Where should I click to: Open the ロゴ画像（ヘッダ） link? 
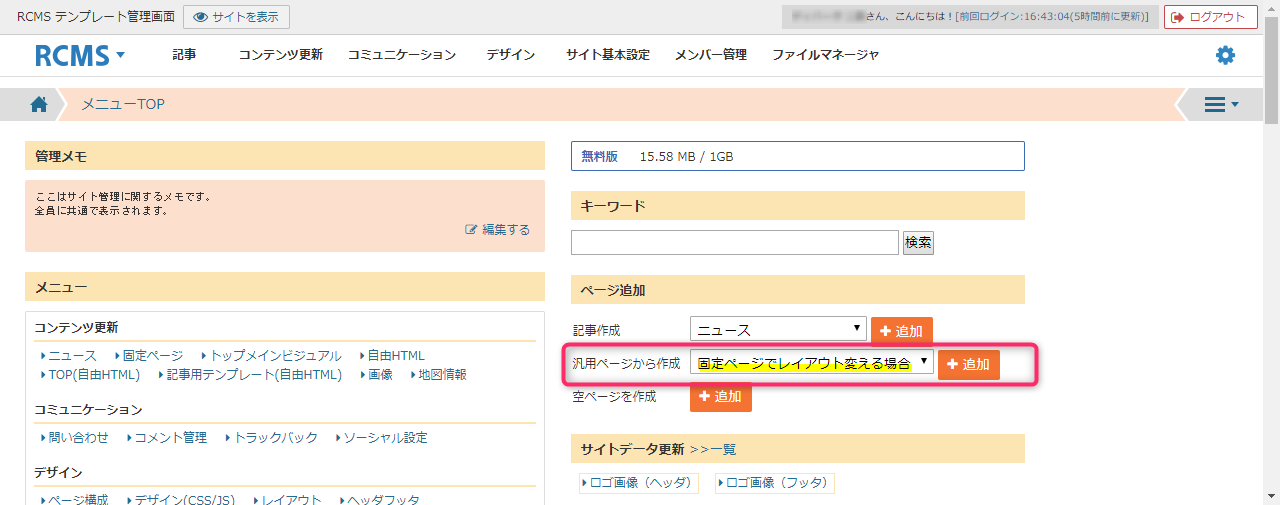coord(640,483)
